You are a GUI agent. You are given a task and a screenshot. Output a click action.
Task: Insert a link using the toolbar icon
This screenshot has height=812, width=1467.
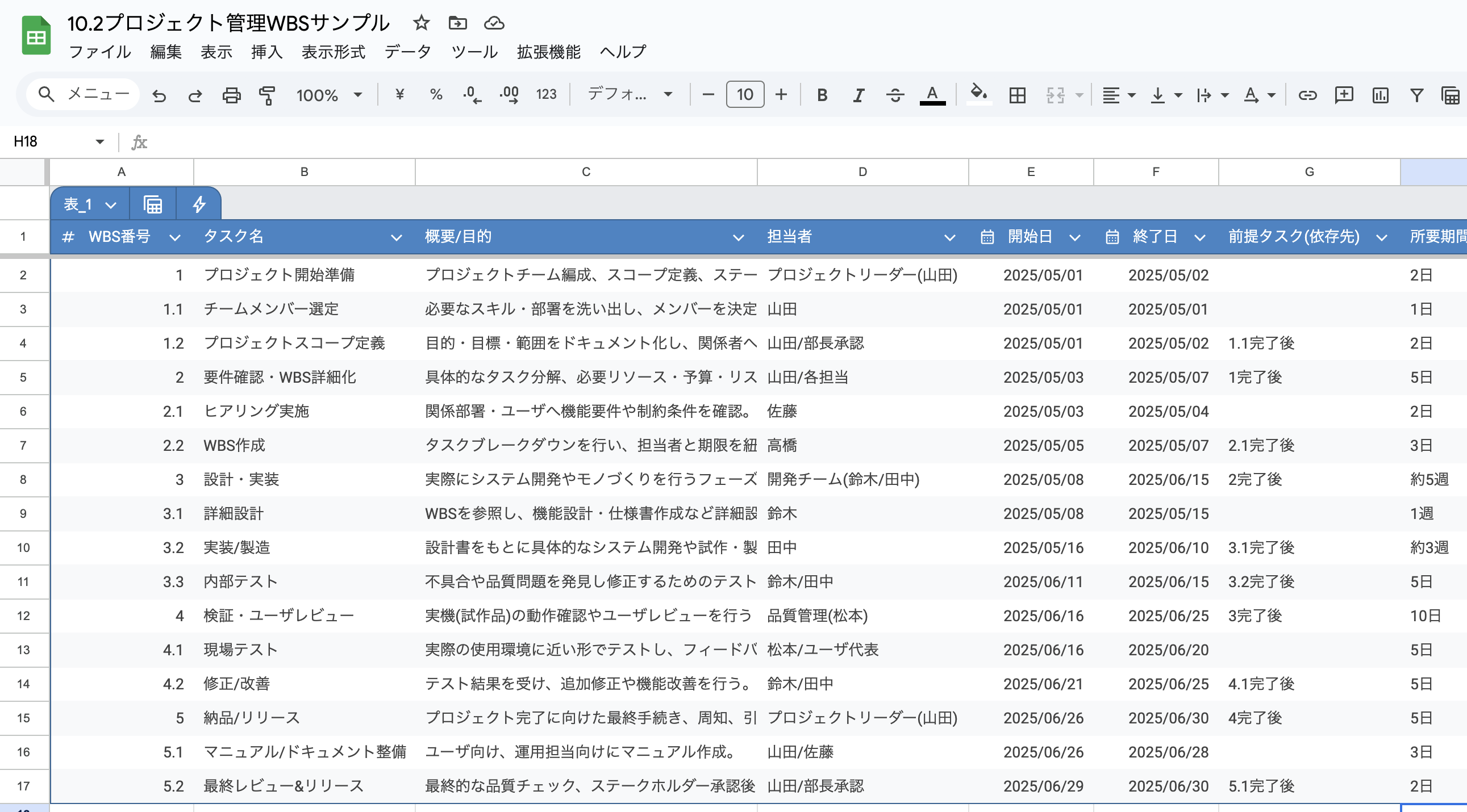pos(1308,94)
